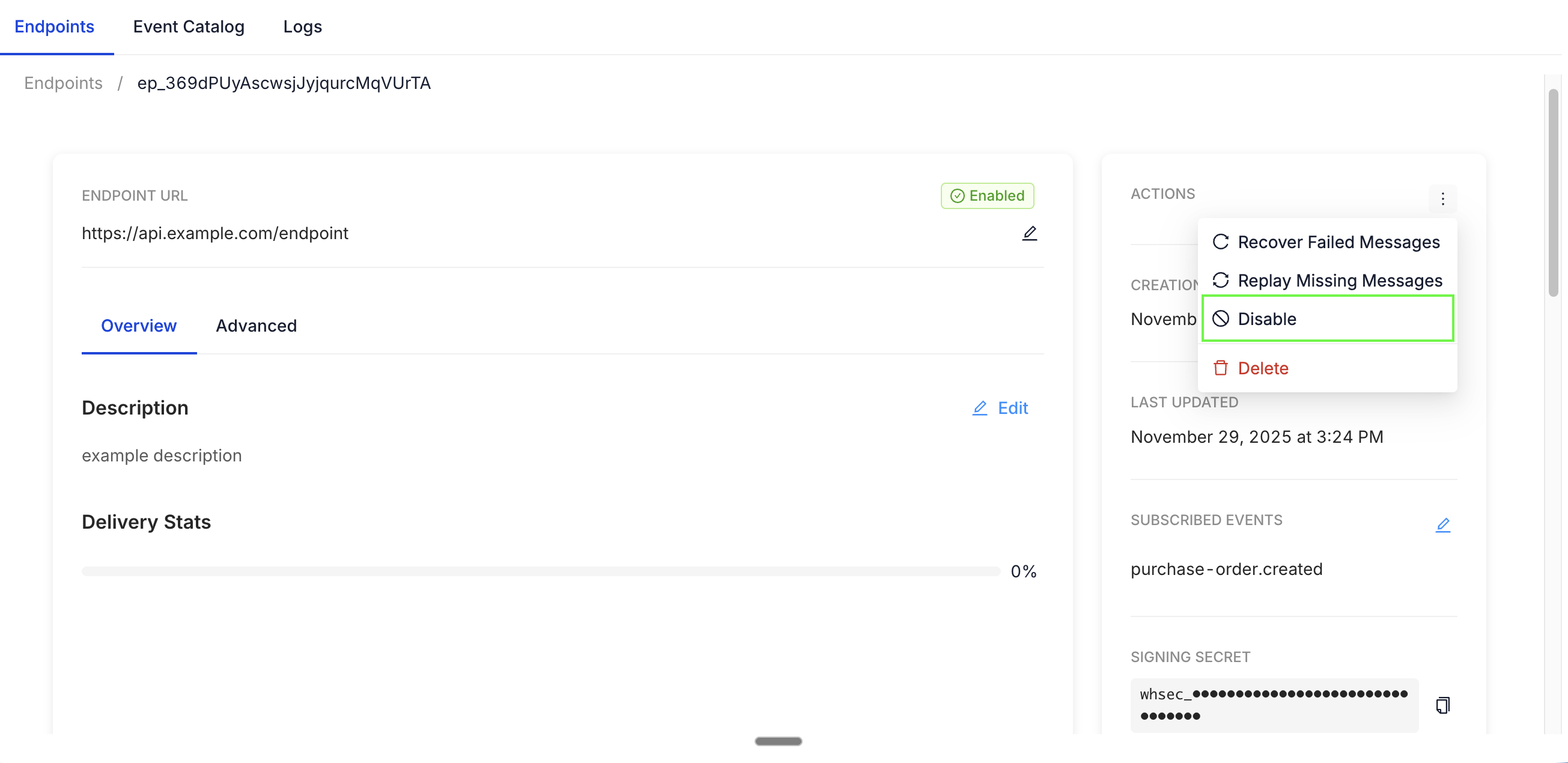Navigate back via the Endpoints breadcrumb link
1568x763 pixels.
tap(63, 83)
